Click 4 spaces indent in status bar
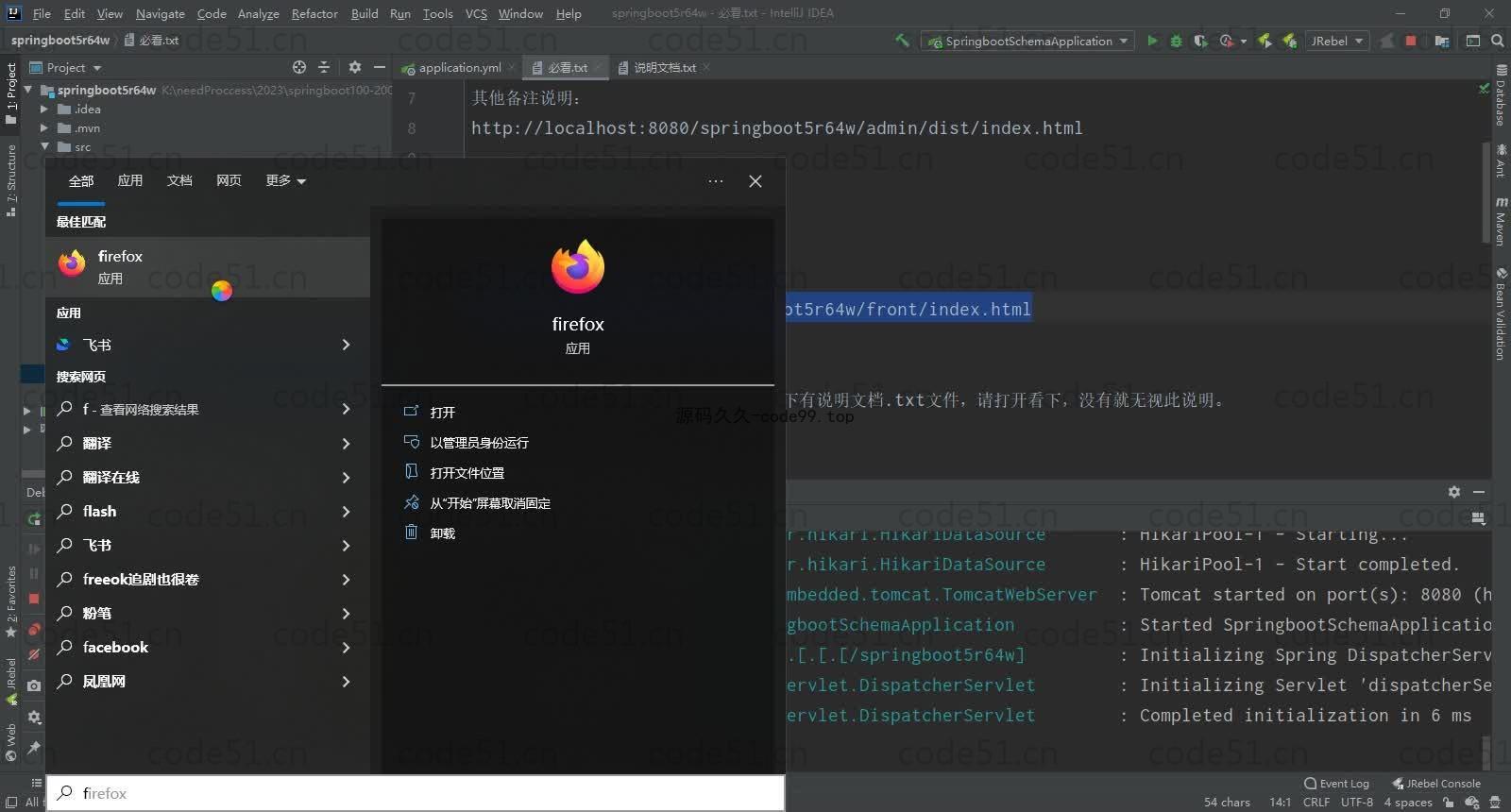The width and height of the screenshot is (1511, 812). (1408, 802)
